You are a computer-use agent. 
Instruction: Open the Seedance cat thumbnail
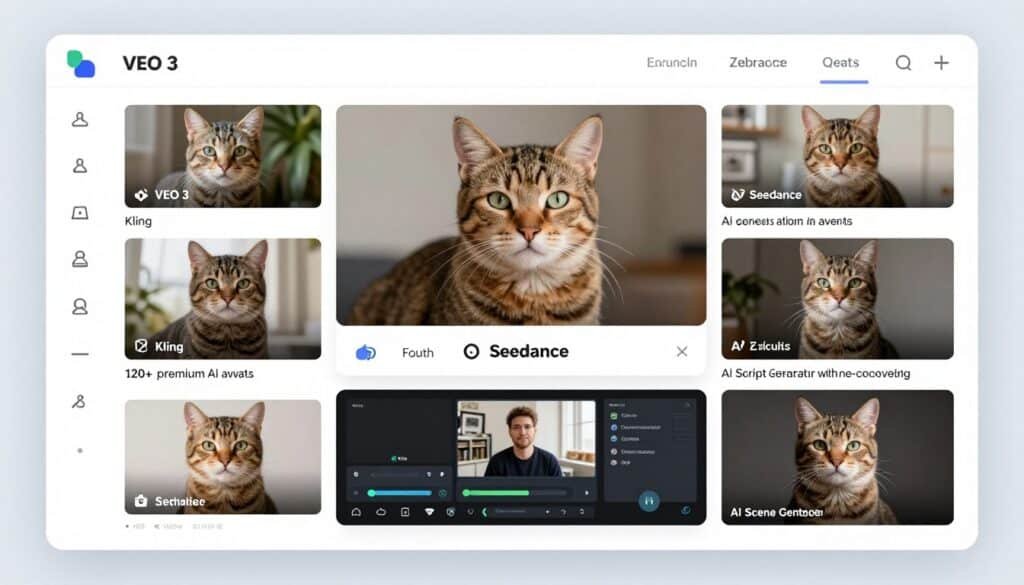[x=837, y=156]
